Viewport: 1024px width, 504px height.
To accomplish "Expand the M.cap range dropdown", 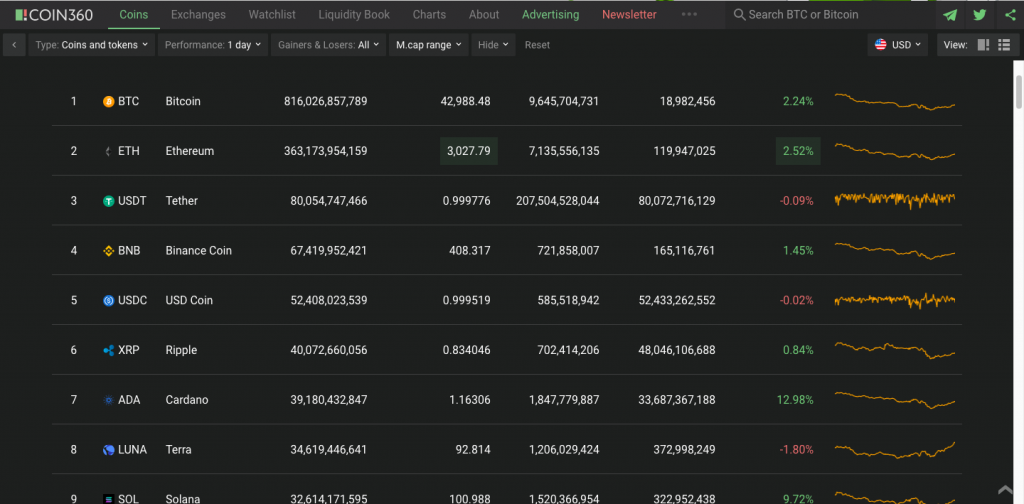I will [429, 45].
